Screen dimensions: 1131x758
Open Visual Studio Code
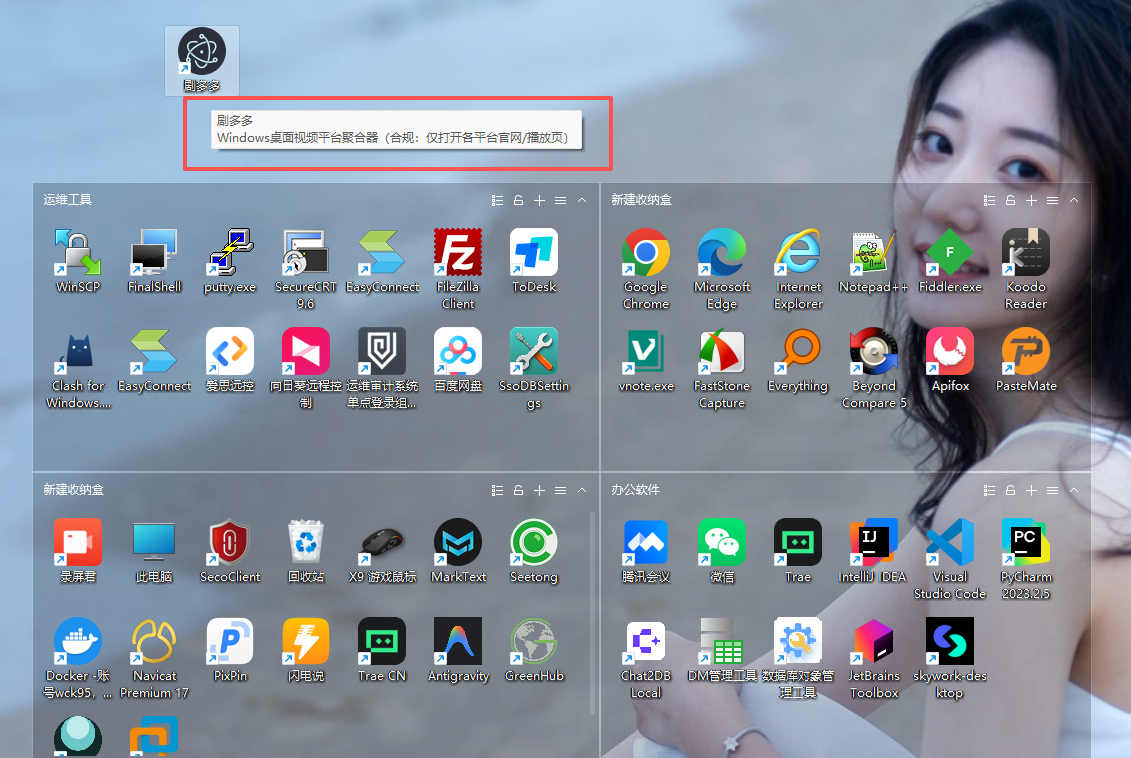point(950,560)
